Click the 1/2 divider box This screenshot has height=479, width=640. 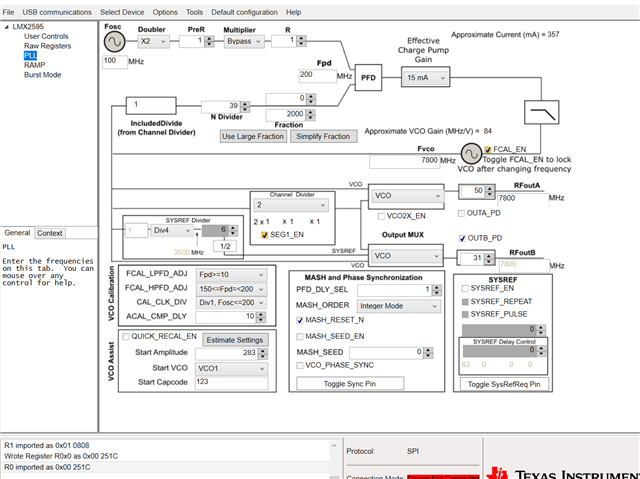point(225,246)
